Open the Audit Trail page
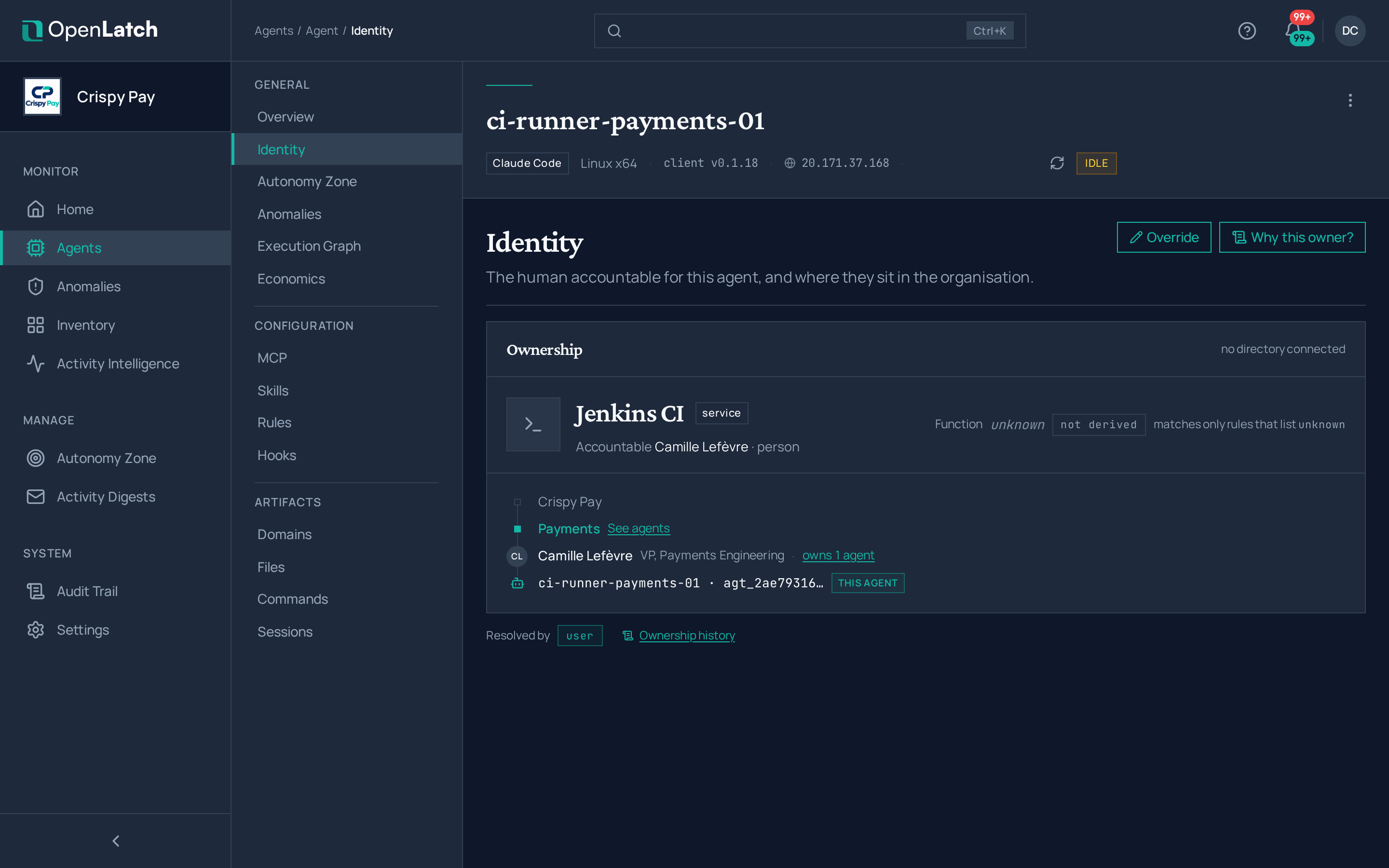 [115, 591]
